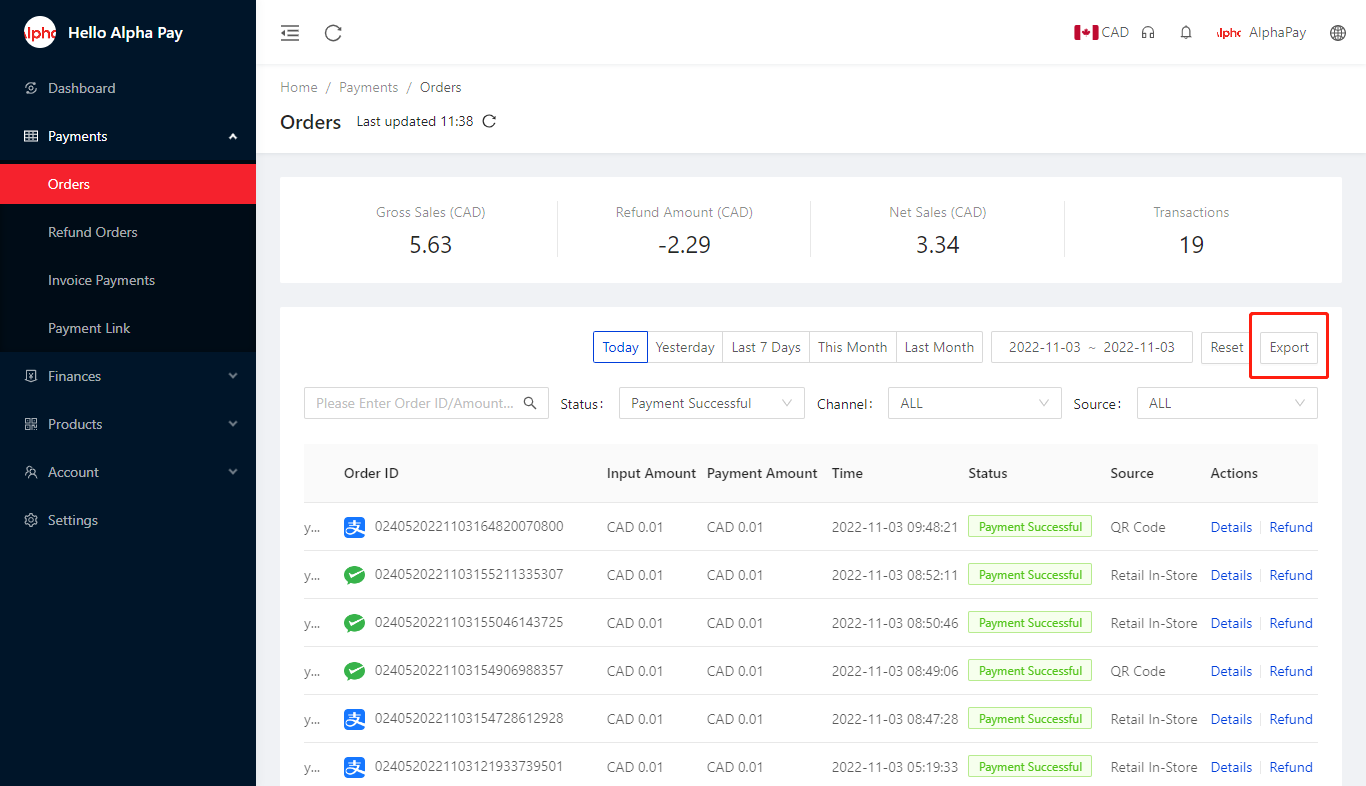Click the page reload icon in top bar

334,33
